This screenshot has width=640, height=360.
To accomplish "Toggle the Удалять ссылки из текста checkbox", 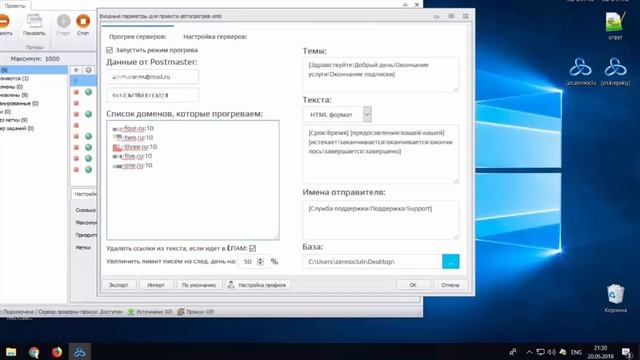I will pyautogui.click(x=253, y=248).
